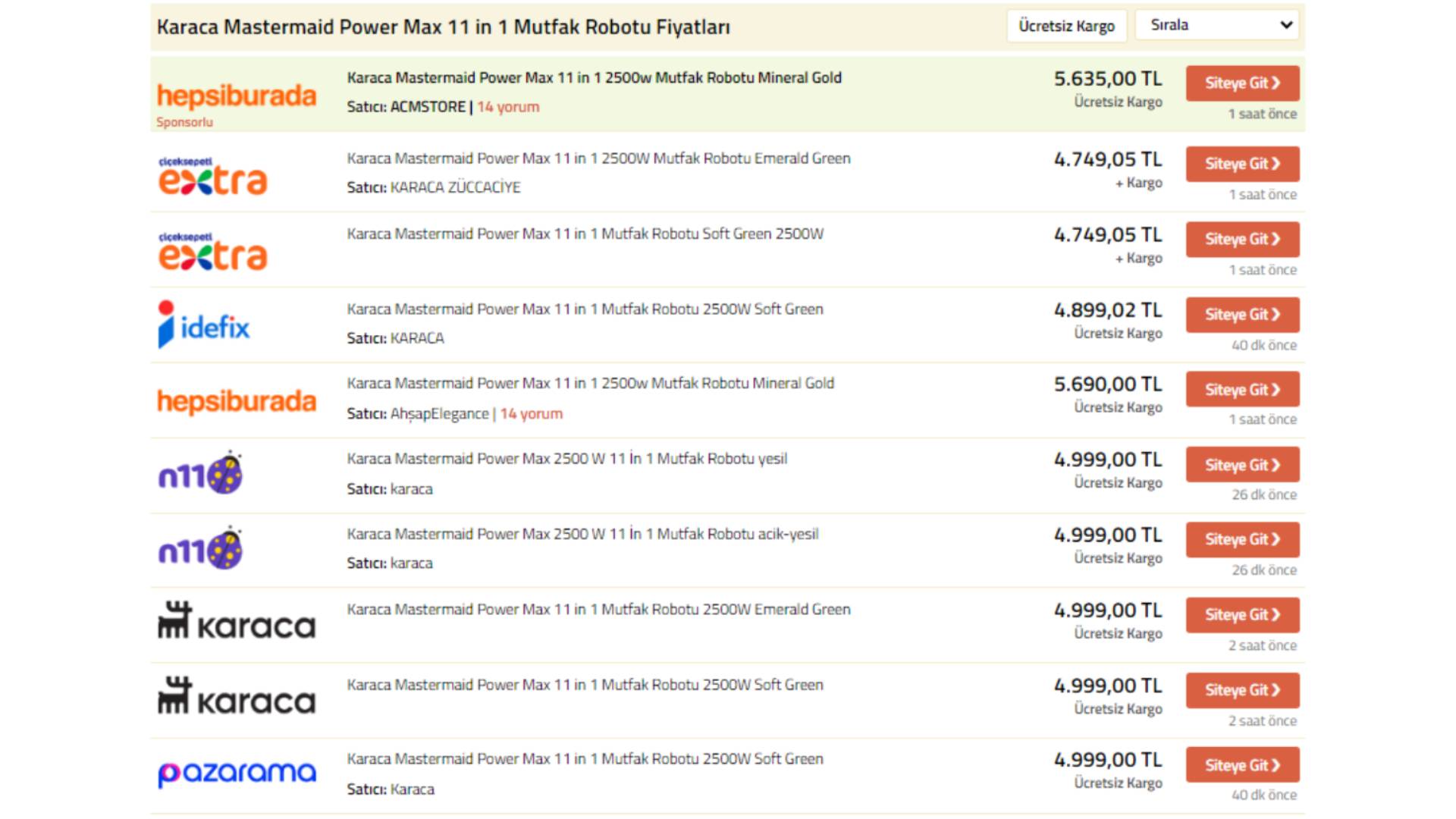Click the Karaca logo for Soft Green listing
Screen dimensions: 1456x819
[x=237, y=695]
